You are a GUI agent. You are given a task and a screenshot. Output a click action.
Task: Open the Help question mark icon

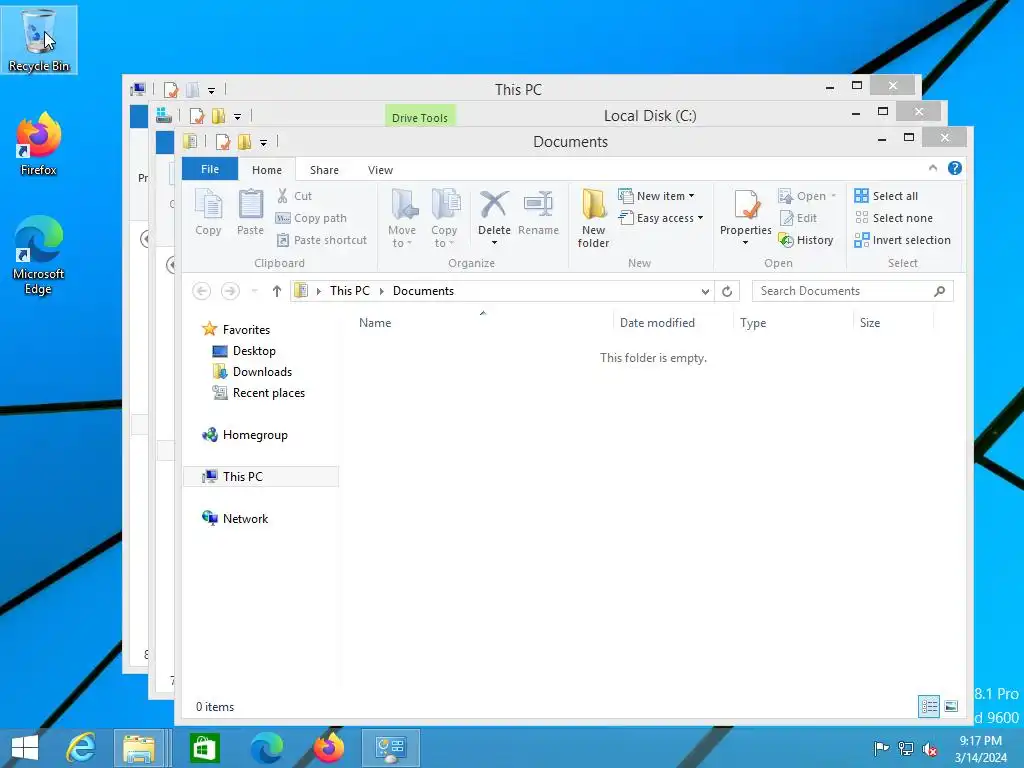click(x=955, y=168)
